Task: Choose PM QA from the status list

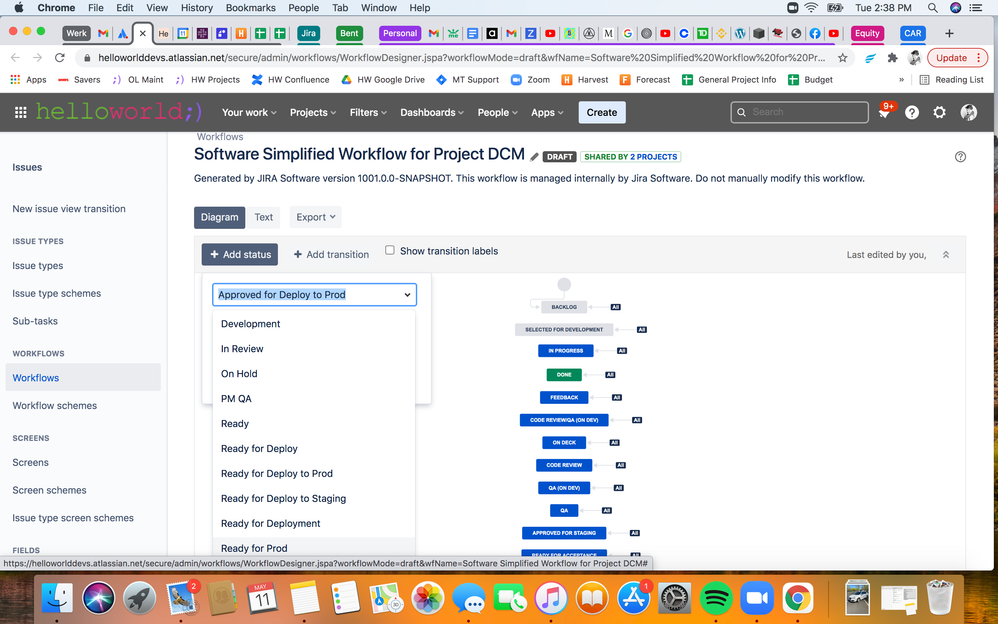Action: (314, 399)
